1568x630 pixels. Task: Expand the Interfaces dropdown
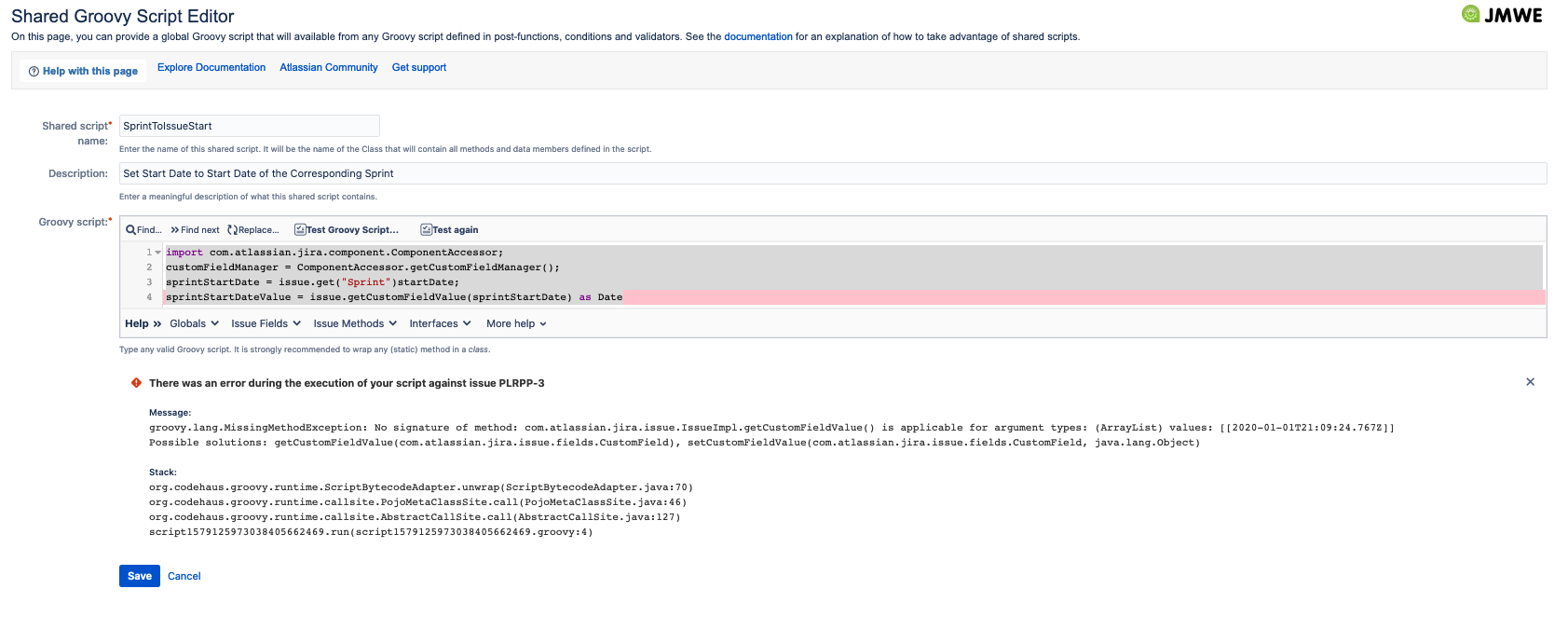(440, 323)
